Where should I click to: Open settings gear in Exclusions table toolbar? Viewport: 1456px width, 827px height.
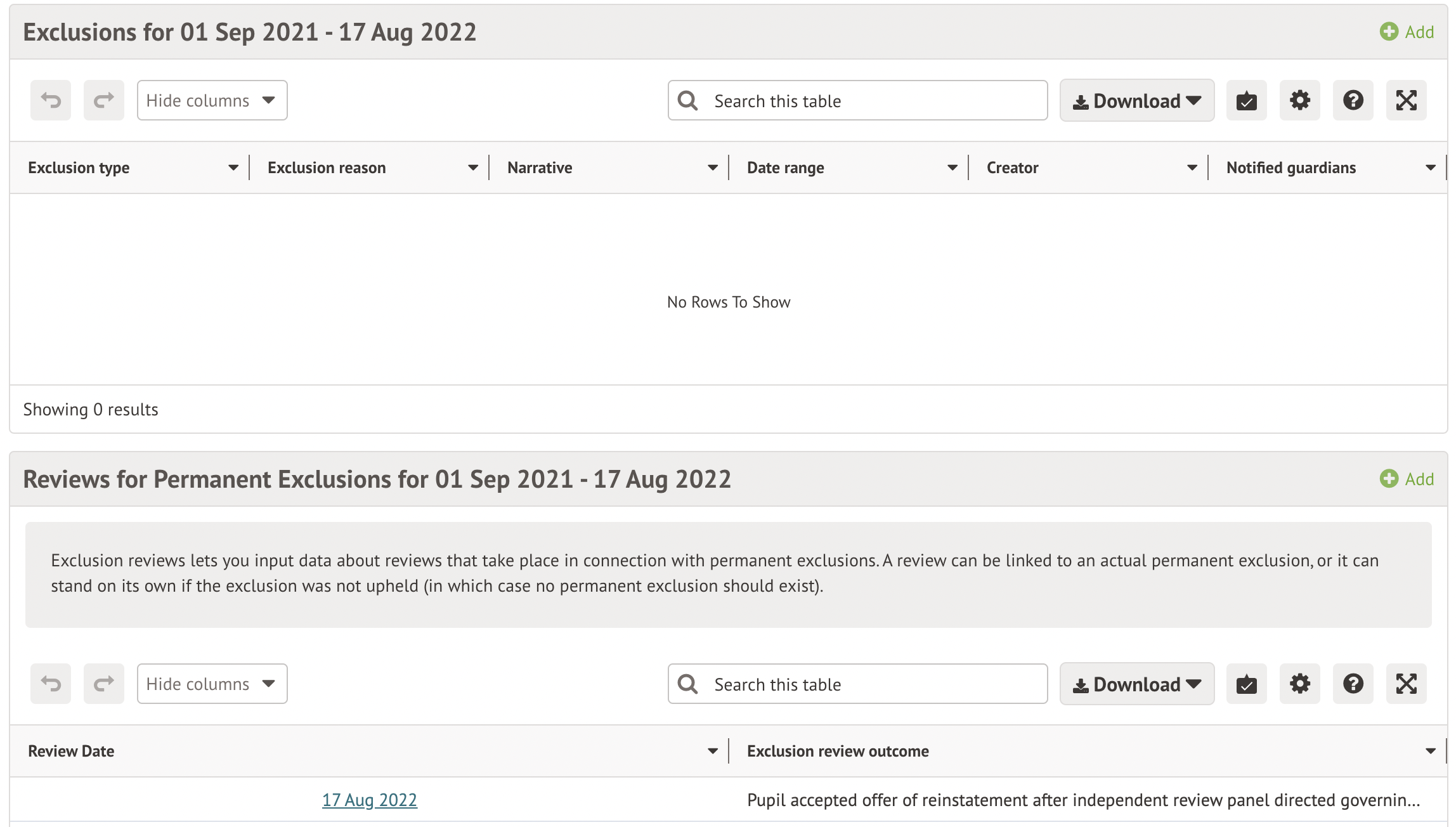click(1299, 100)
